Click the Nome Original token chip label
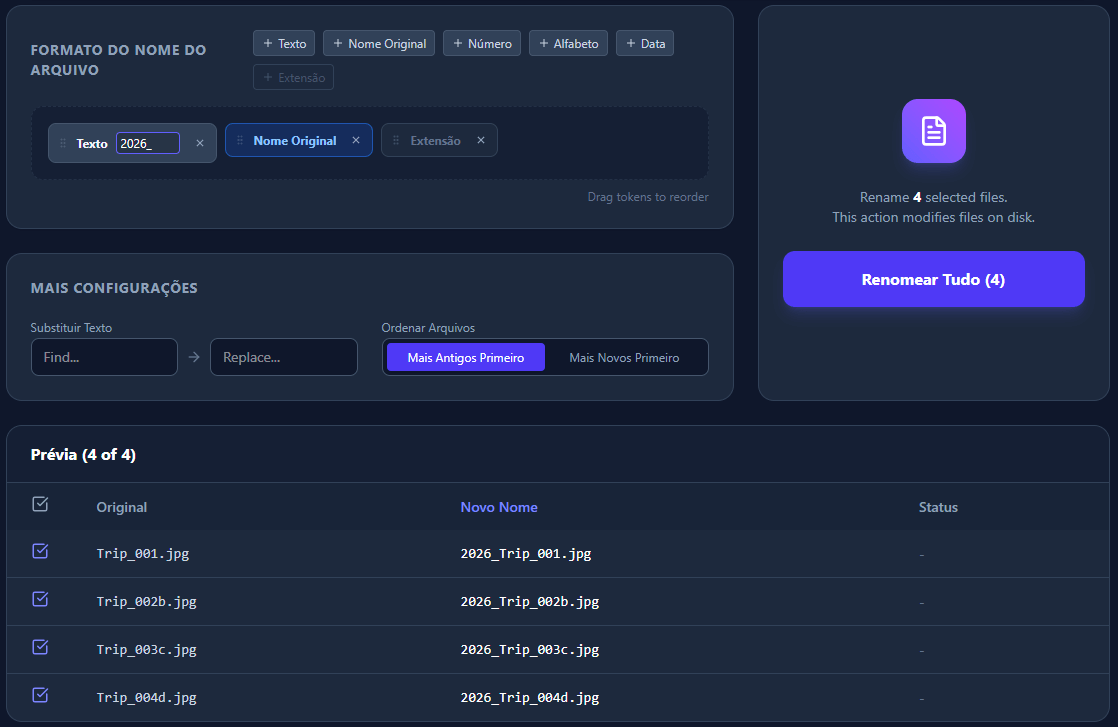Screen dimensions: 1118x727 (x=295, y=141)
